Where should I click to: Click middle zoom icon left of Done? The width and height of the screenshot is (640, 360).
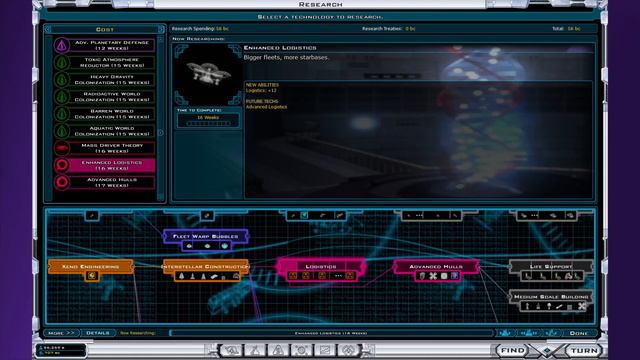coord(529,333)
